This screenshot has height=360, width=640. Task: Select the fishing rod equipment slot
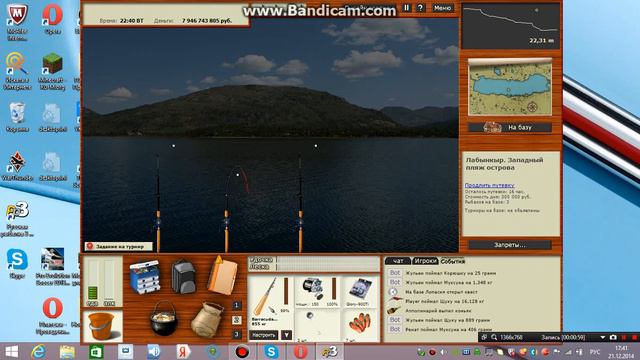coord(270,301)
